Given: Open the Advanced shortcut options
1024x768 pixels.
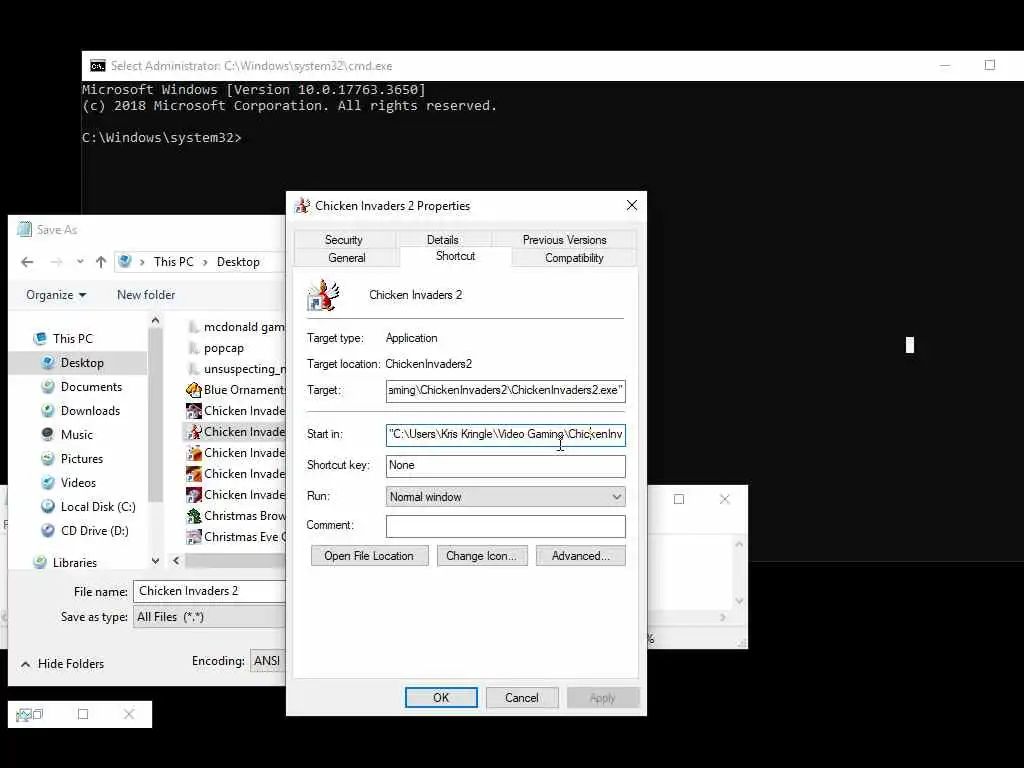Looking at the screenshot, I should (x=581, y=556).
